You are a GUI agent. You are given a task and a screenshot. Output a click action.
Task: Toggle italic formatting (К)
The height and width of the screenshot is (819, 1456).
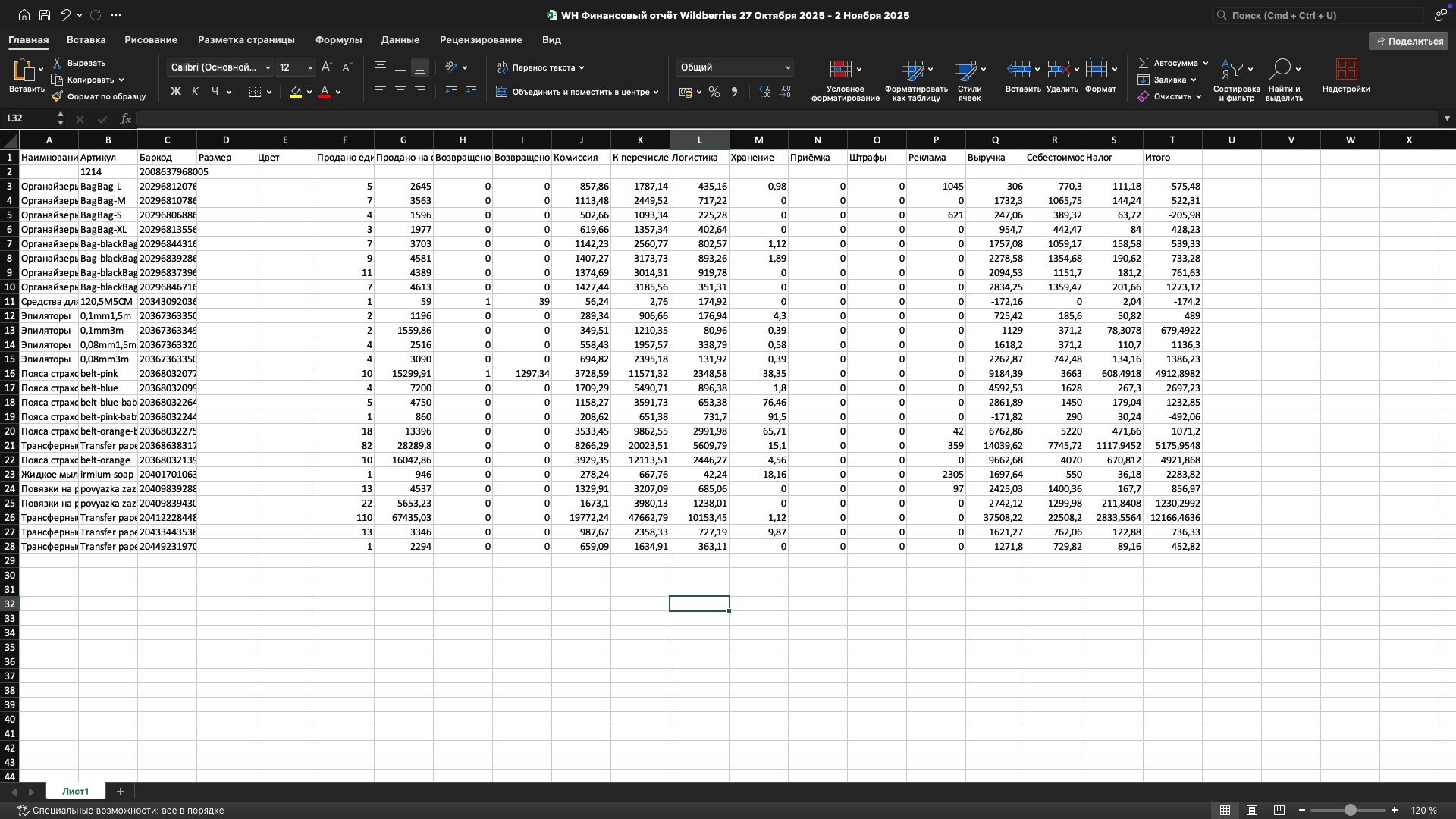196,92
